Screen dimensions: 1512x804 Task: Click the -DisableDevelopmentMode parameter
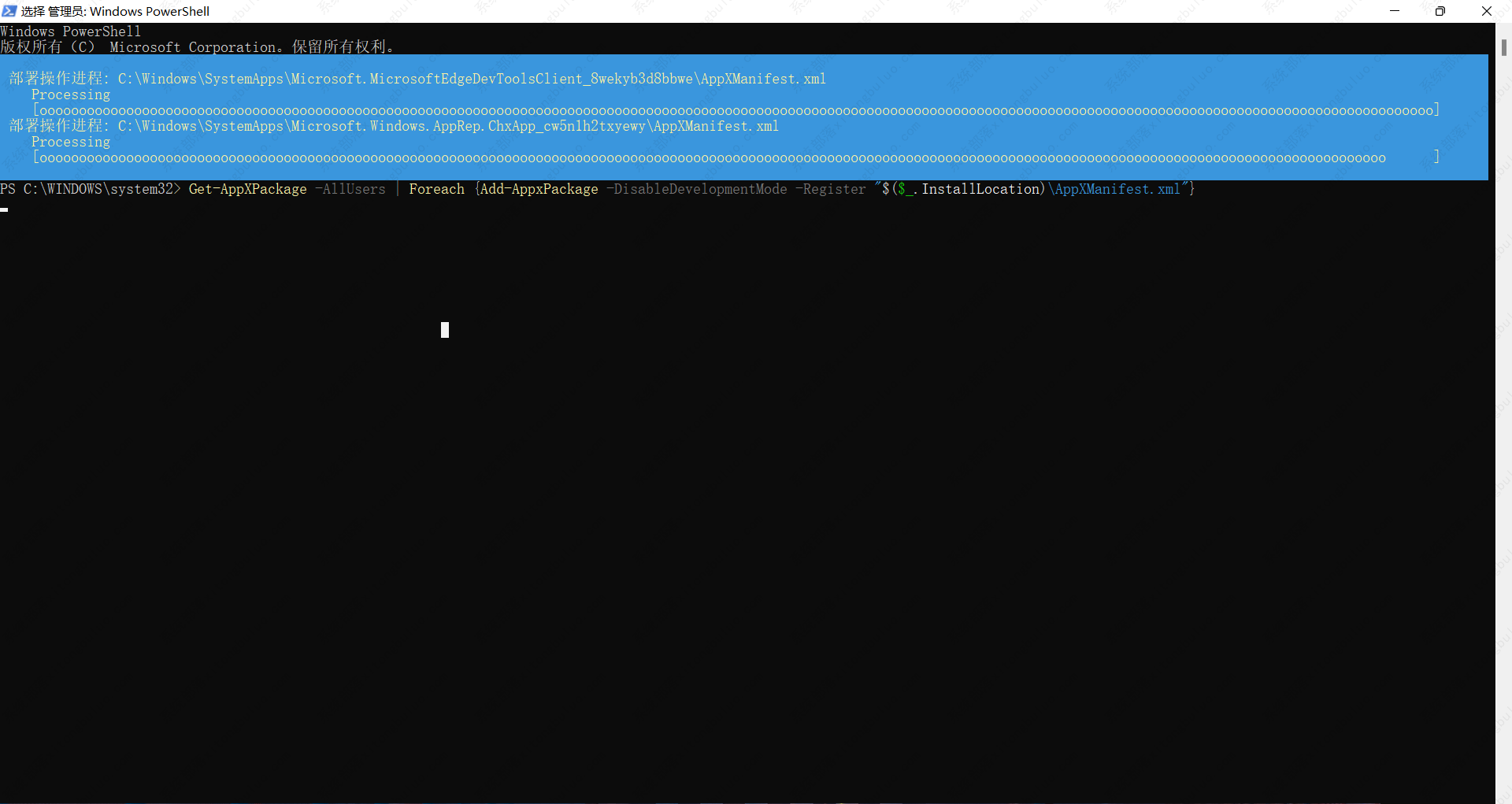pyautogui.click(x=696, y=189)
